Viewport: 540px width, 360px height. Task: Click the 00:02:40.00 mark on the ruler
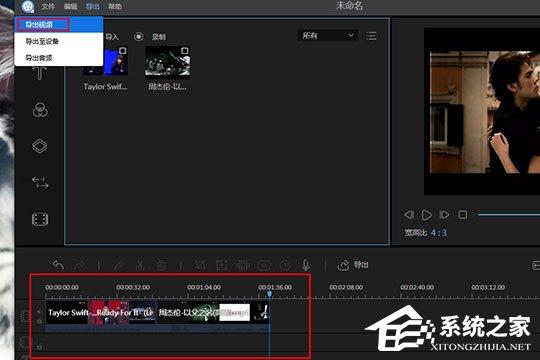[x=417, y=287]
